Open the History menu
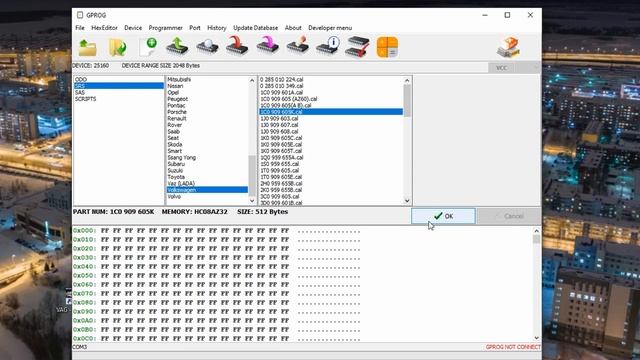Image resolution: width=640 pixels, height=360 pixels. (217, 28)
